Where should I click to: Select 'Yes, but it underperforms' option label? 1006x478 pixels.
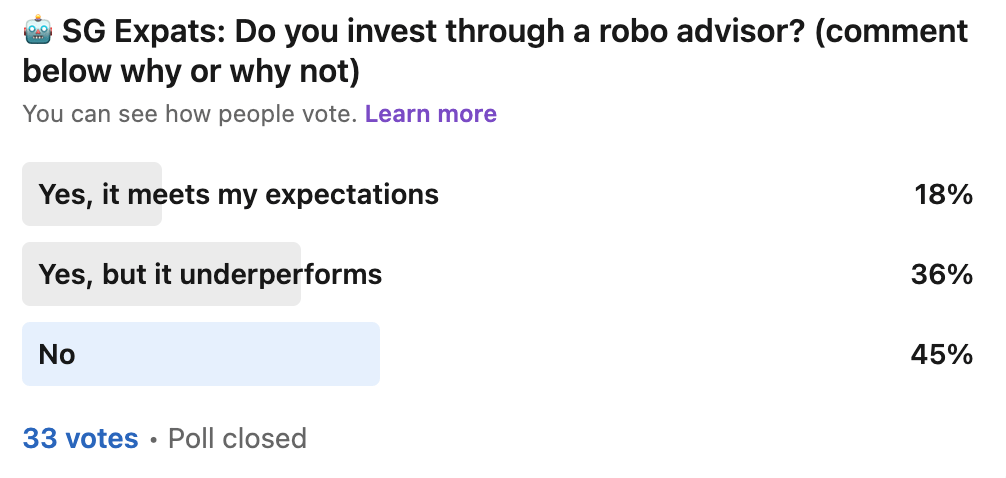(x=210, y=274)
